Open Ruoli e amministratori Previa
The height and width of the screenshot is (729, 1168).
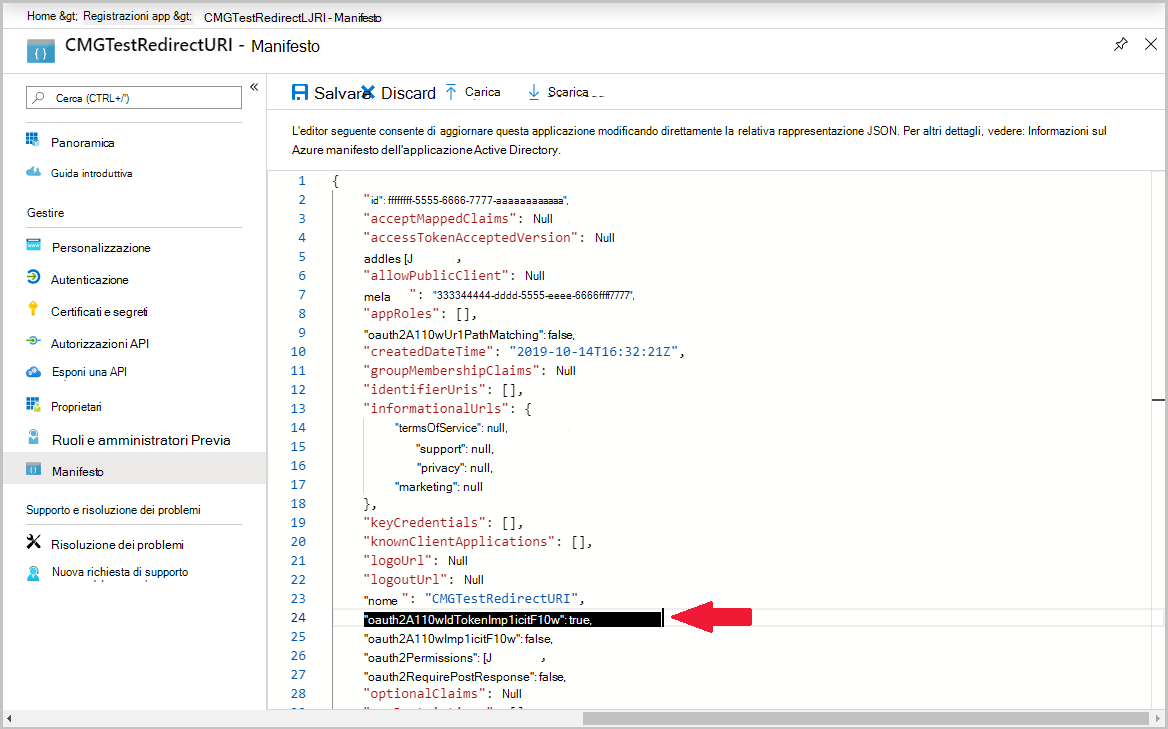141,440
